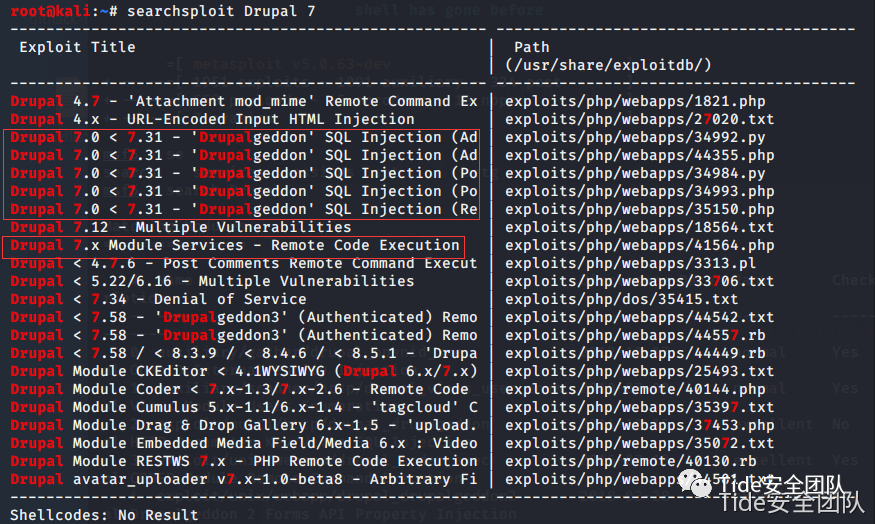Click path exploits/php/webapps/34984.py
The image size is (875, 524).
point(635,174)
